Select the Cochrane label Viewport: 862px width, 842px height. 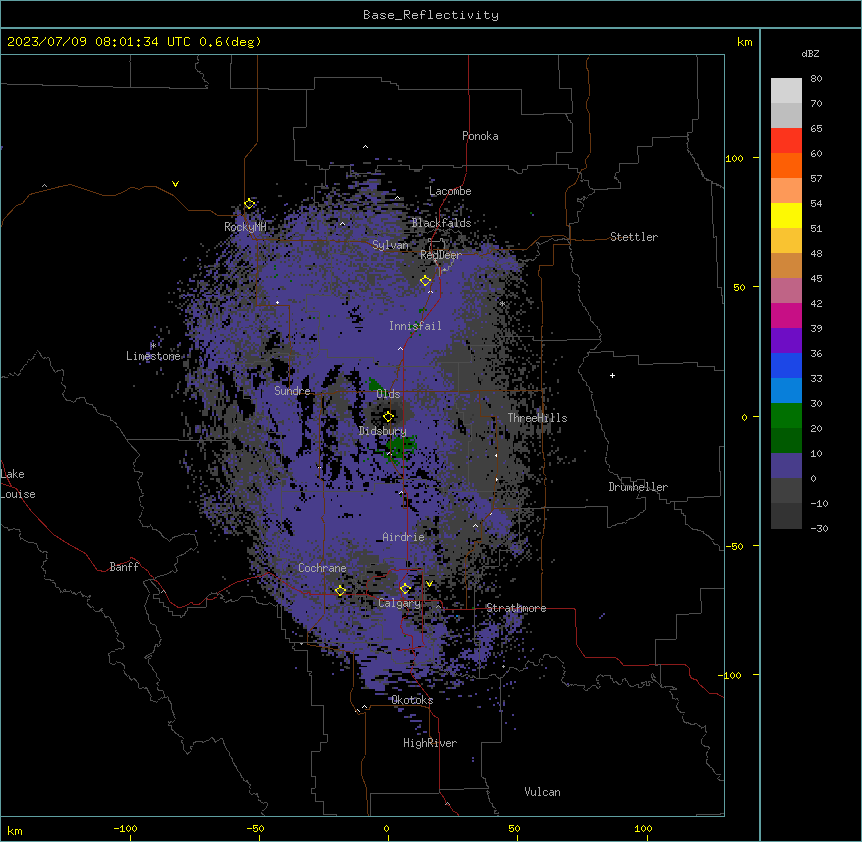point(322,568)
